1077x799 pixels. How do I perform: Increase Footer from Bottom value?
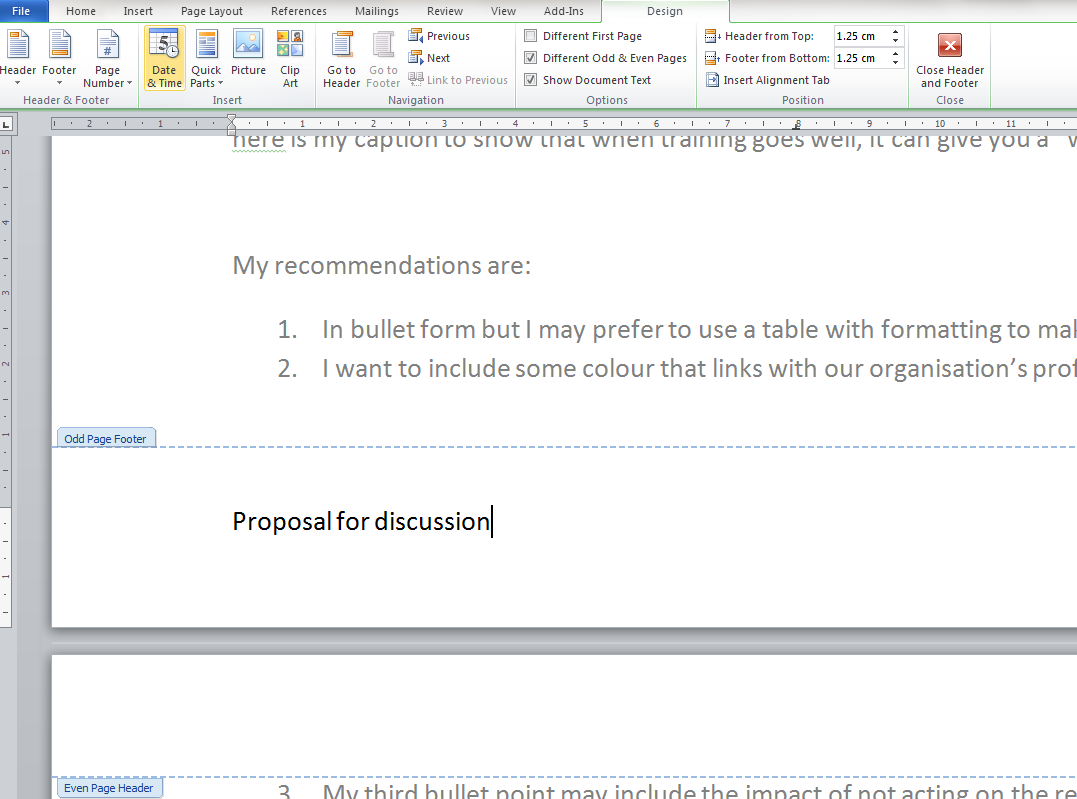coord(895,54)
